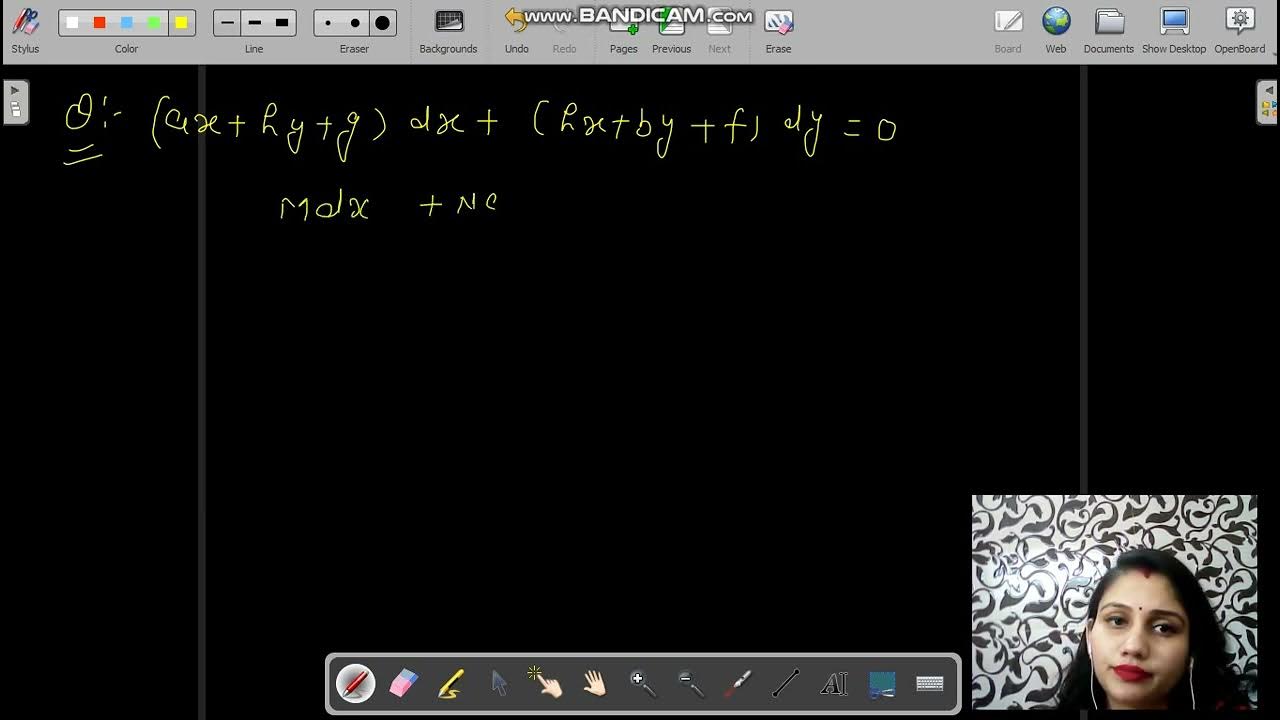The width and height of the screenshot is (1280, 720).
Task: Select the medium line width
Action: click(254, 22)
